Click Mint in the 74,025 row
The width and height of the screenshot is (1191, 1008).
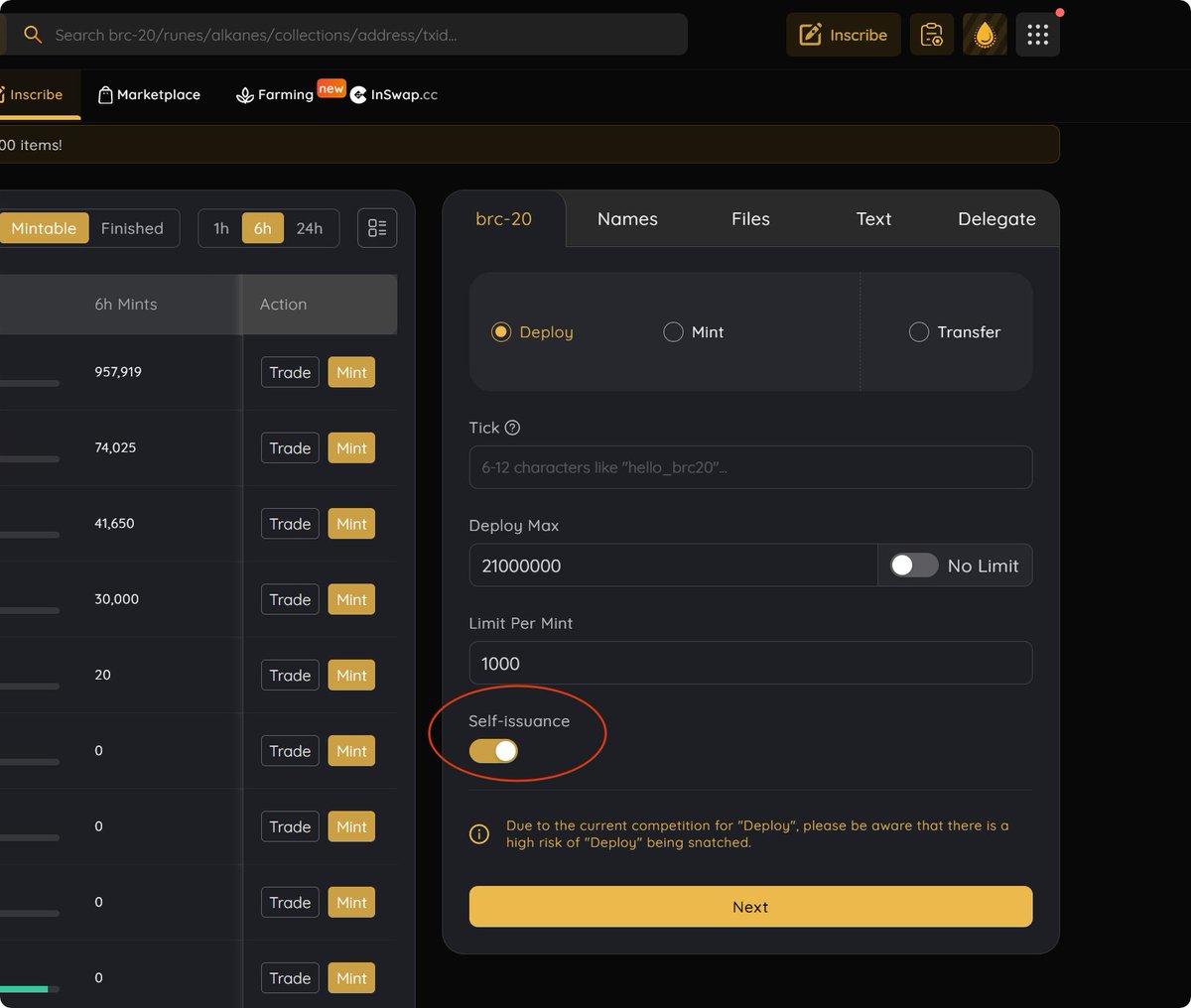click(x=351, y=448)
